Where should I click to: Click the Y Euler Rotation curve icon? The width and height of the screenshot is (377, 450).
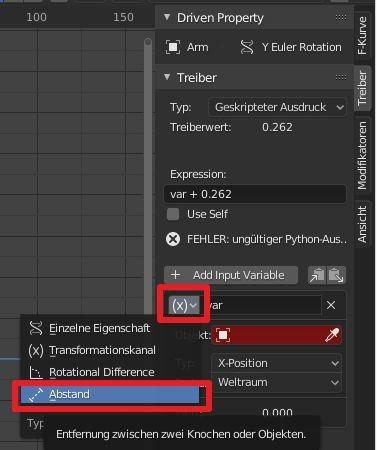pyautogui.click(x=247, y=47)
